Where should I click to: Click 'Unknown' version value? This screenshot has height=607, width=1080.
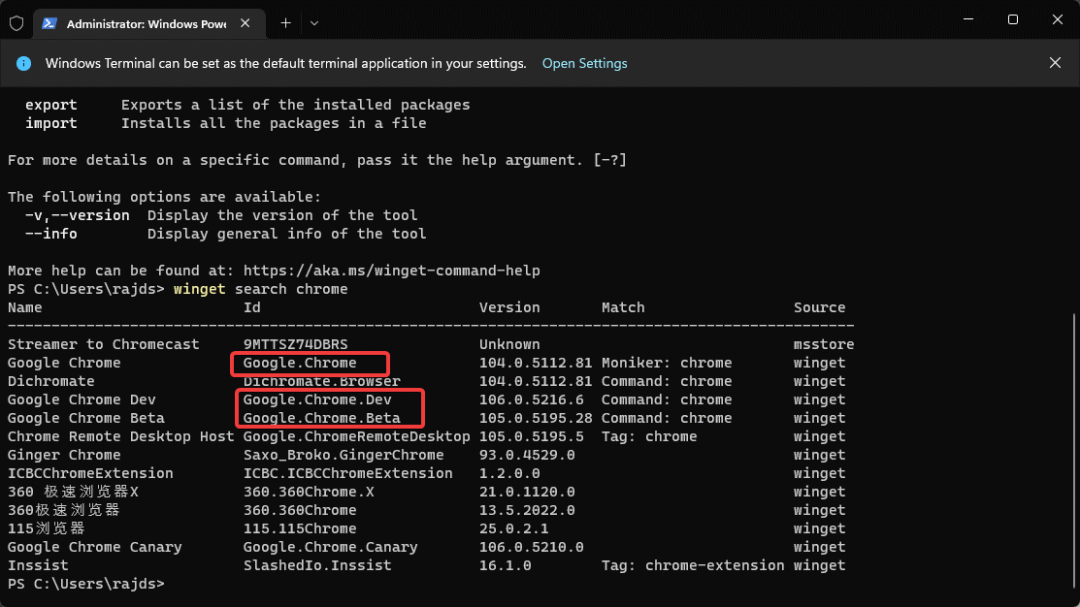(510, 344)
